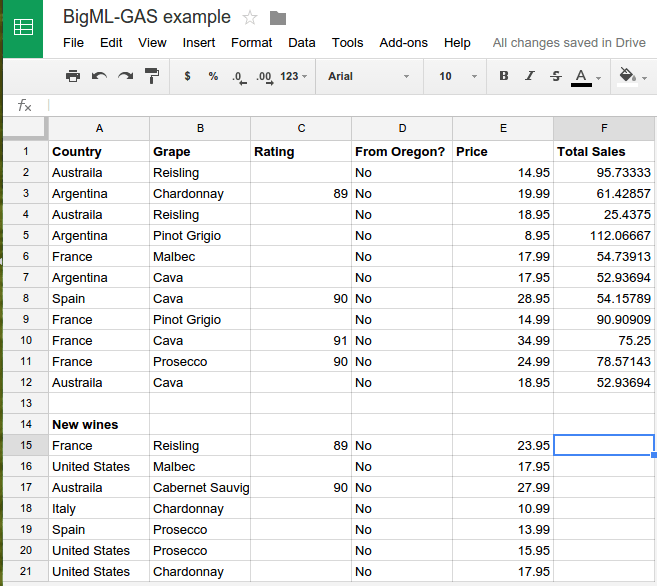Screen dimensions: 657x586
Task: Toggle italic formatting
Action: point(530,76)
